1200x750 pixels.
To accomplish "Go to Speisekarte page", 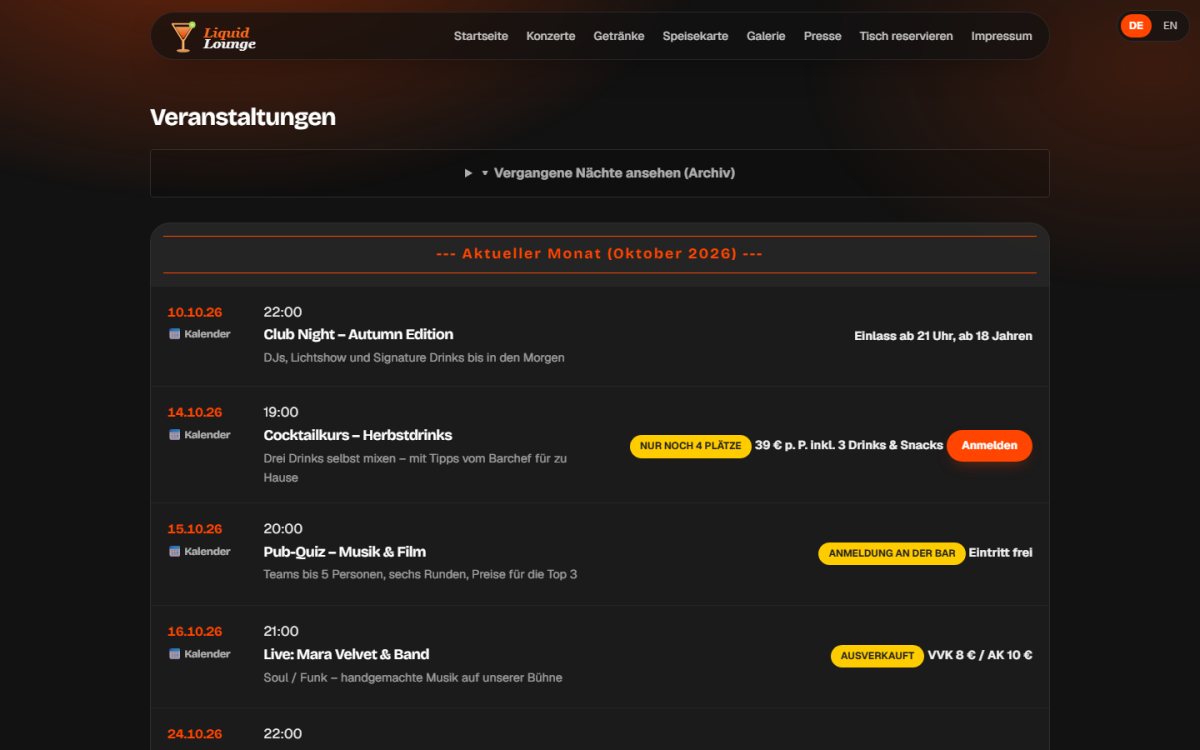I will click(x=695, y=36).
